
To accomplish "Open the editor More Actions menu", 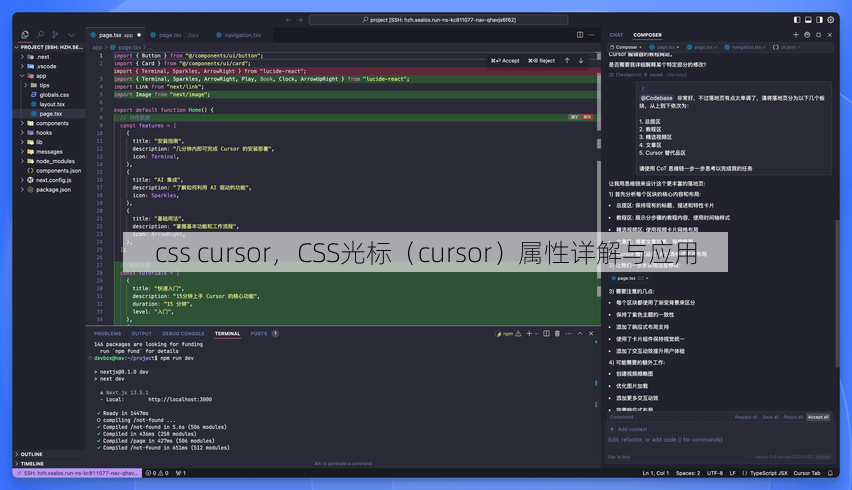I will click(591, 35).
